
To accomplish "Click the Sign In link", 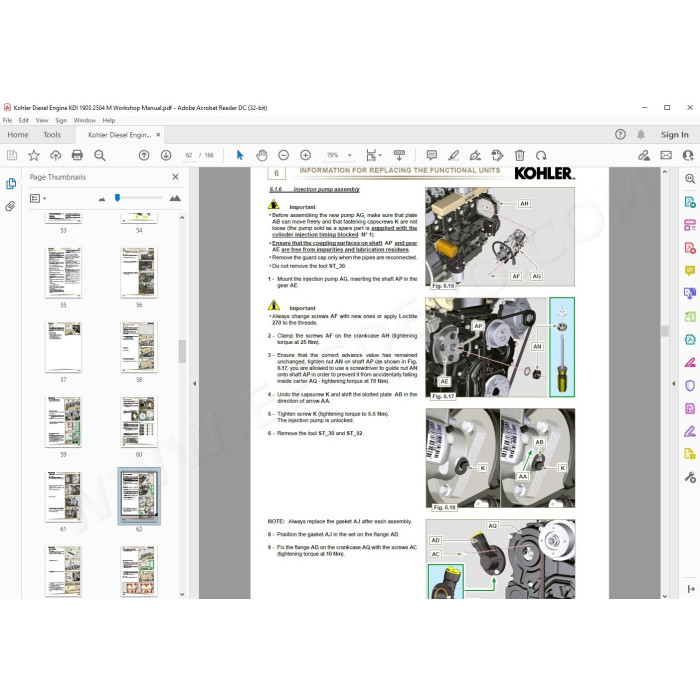I will tap(675, 134).
